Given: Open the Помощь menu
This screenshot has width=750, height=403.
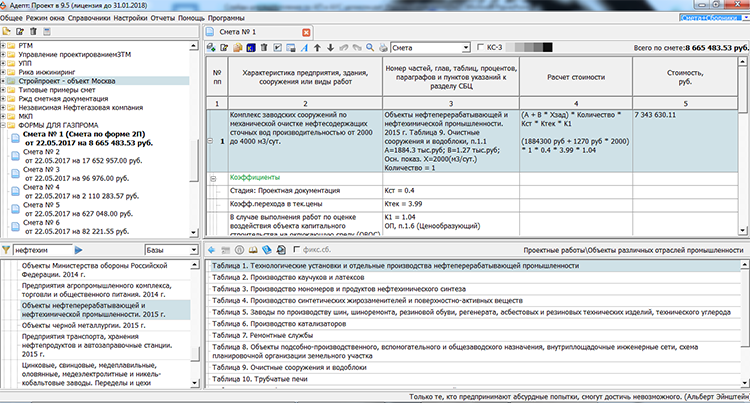Looking at the screenshot, I should tap(191, 18).
